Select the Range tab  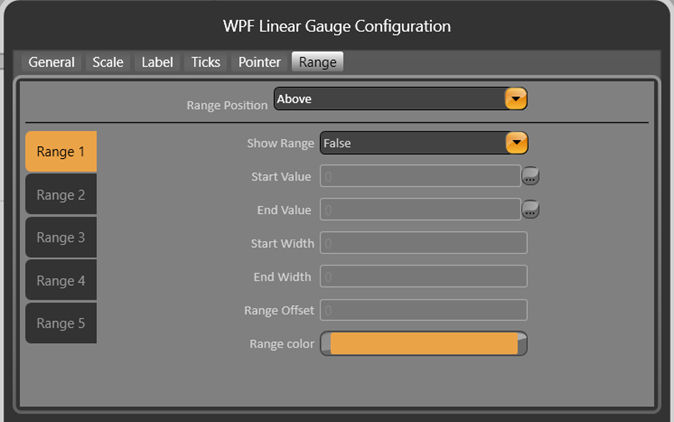317,62
